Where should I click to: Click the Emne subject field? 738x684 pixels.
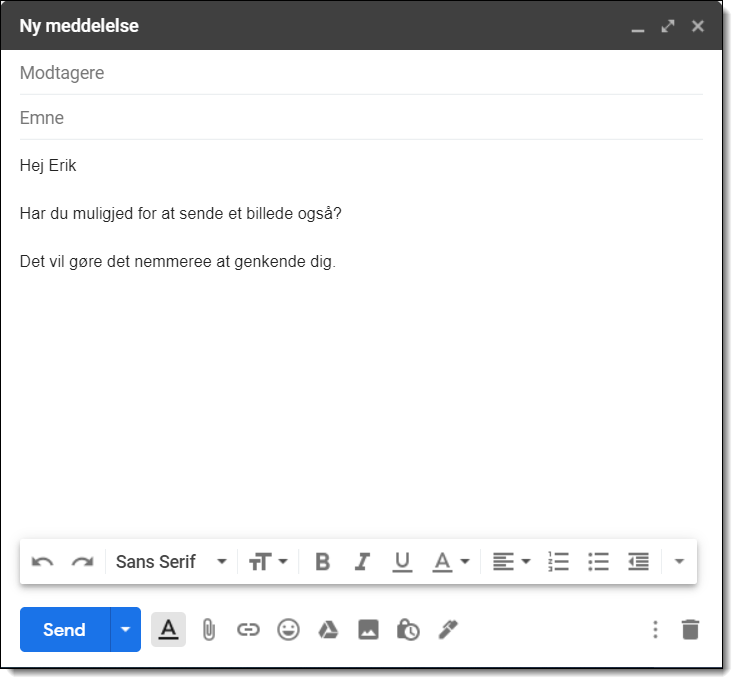(361, 119)
